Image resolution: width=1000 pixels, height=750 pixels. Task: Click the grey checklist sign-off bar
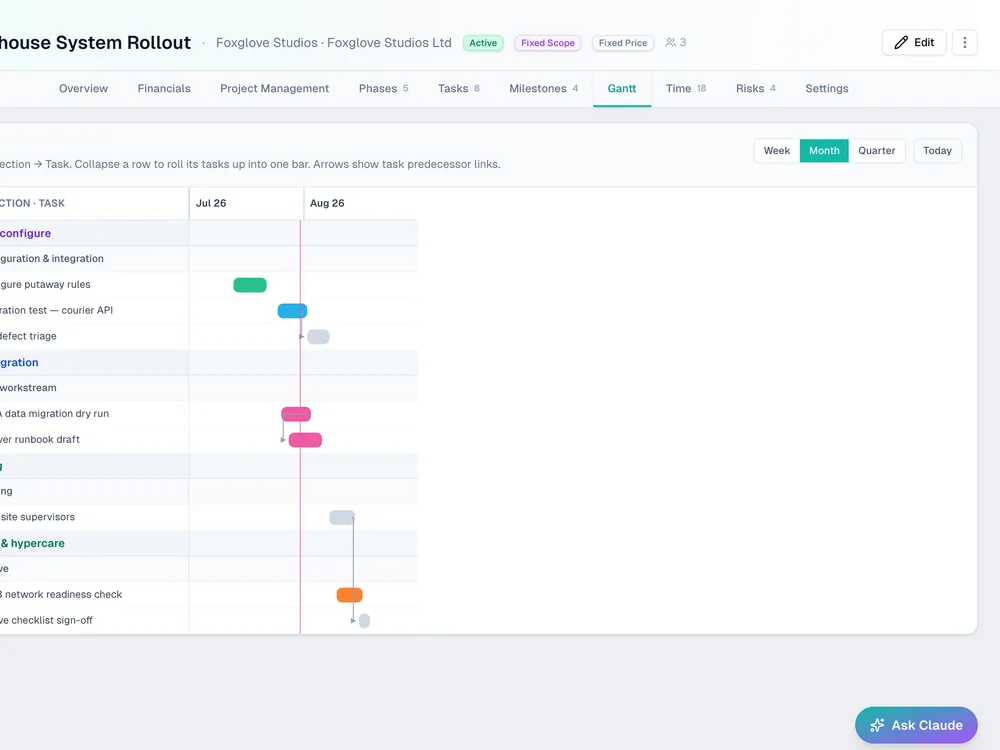click(364, 621)
